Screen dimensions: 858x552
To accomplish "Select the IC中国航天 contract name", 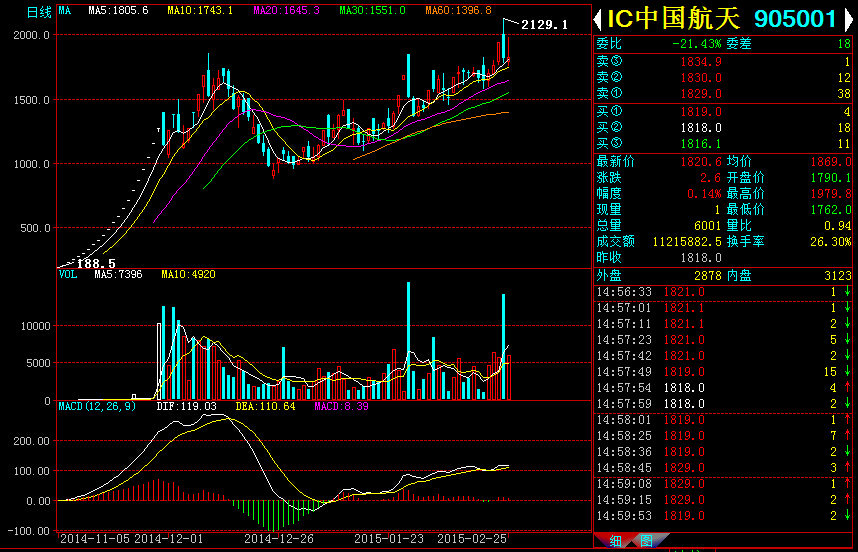I will [674, 19].
